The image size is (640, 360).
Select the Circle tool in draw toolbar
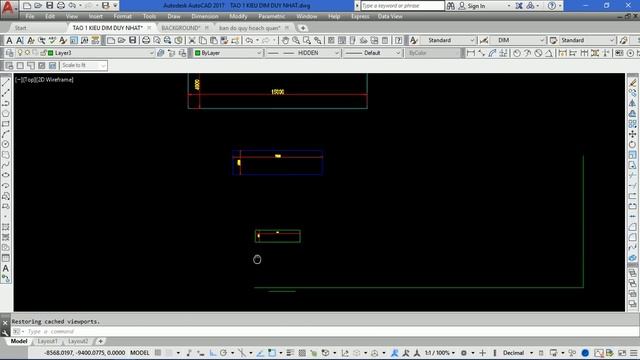(x=6, y=144)
